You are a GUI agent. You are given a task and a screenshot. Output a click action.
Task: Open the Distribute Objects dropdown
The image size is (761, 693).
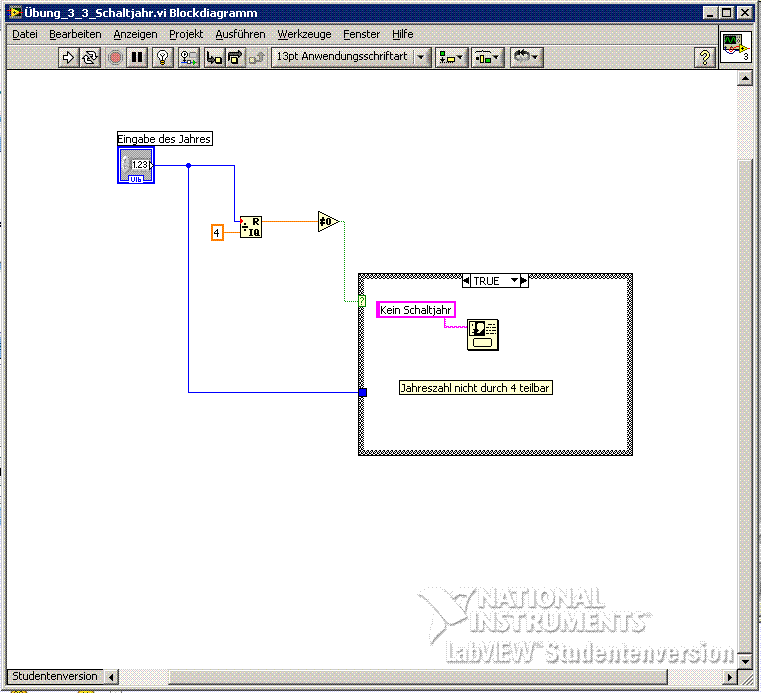(x=488, y=57)
